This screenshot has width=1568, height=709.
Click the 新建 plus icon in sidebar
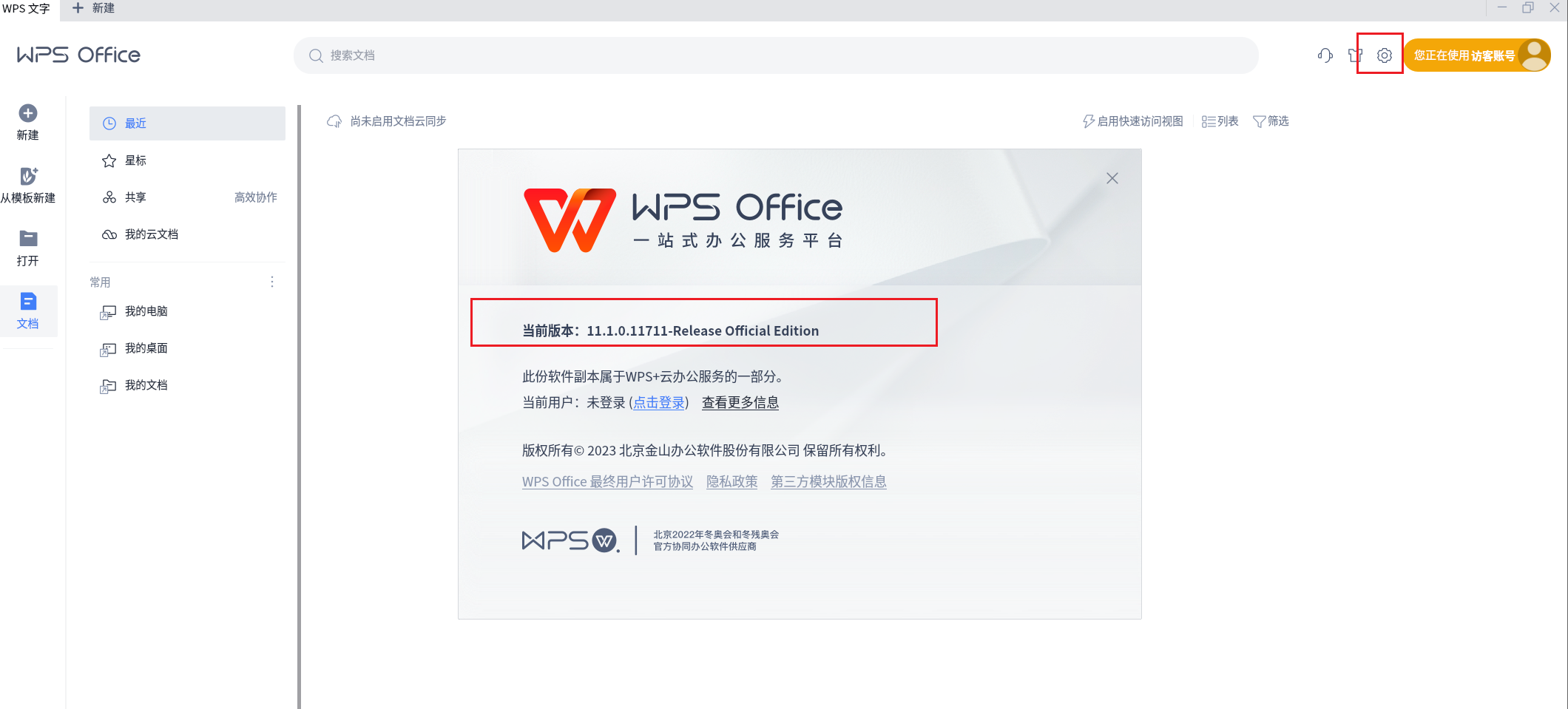28,113
